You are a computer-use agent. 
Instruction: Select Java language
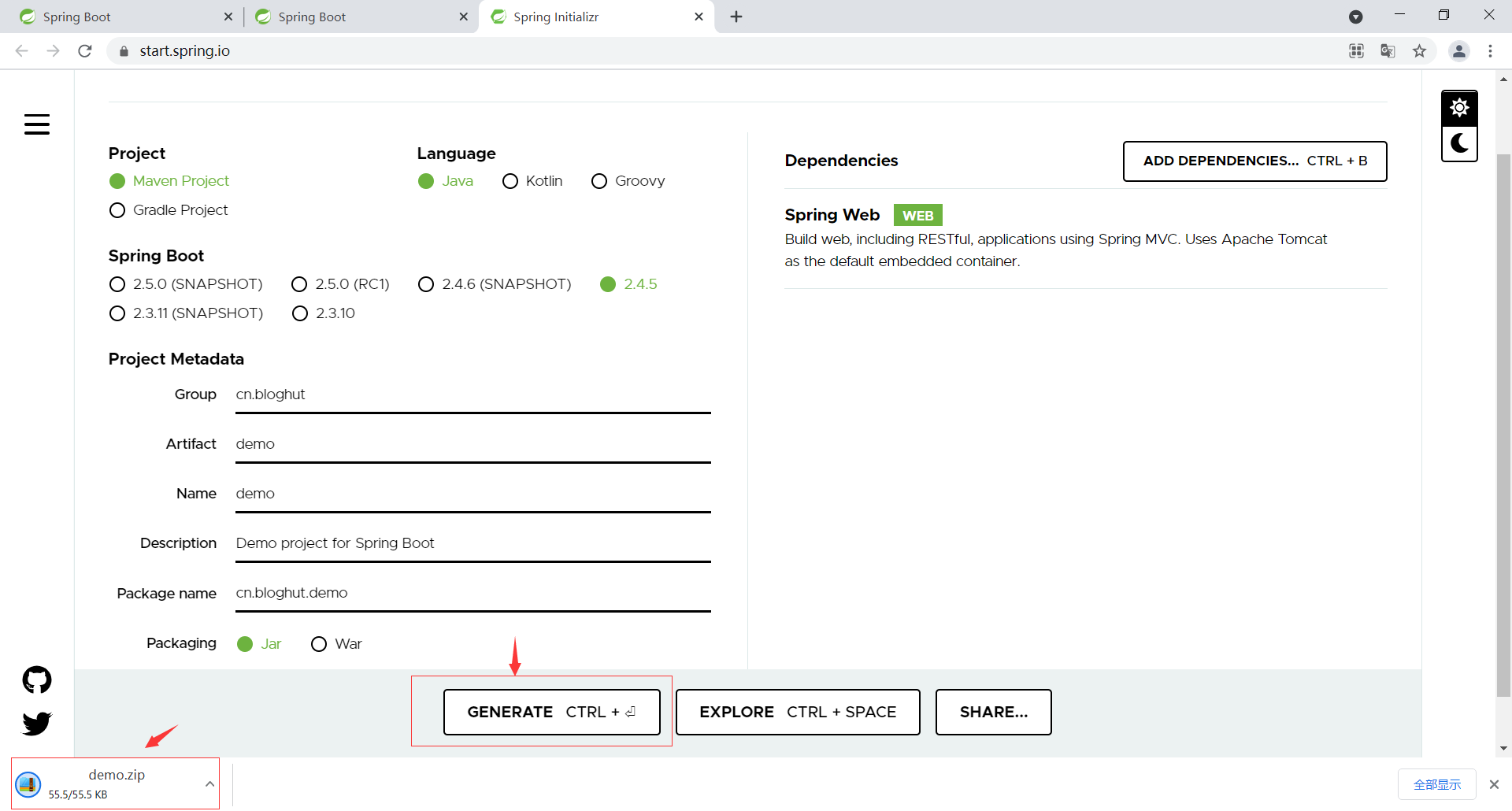[446, 181]
